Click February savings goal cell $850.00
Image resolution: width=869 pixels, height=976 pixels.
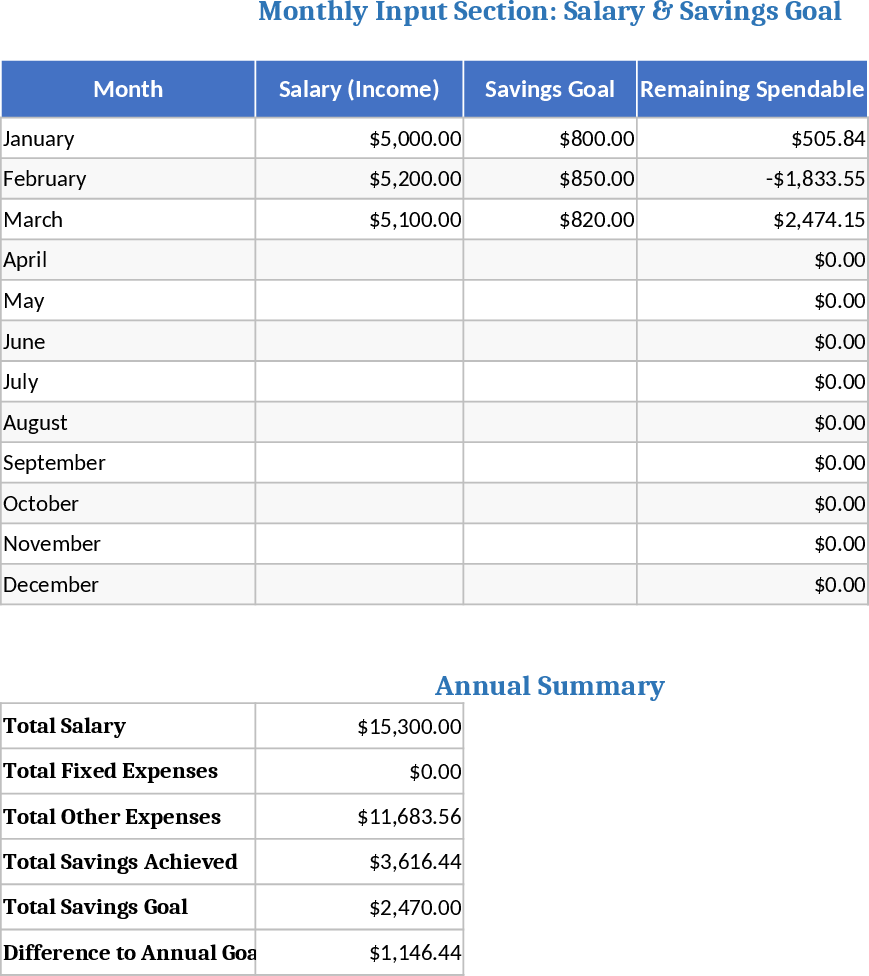click(x=549, y=179)
